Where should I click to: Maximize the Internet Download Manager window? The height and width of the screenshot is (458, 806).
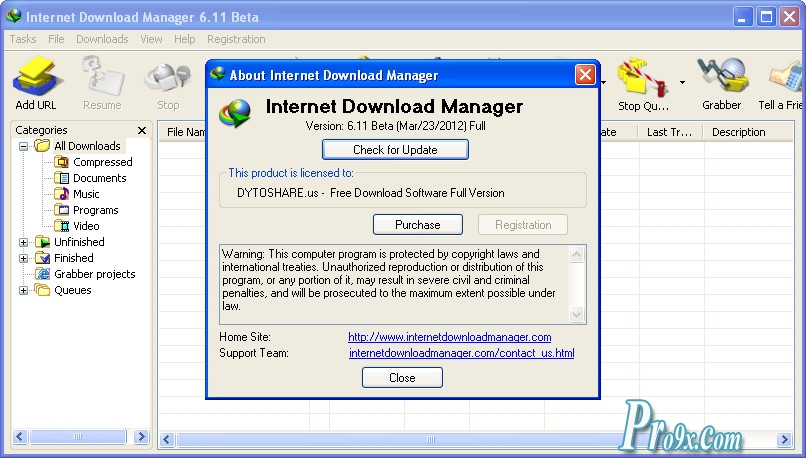pos(766,17)
